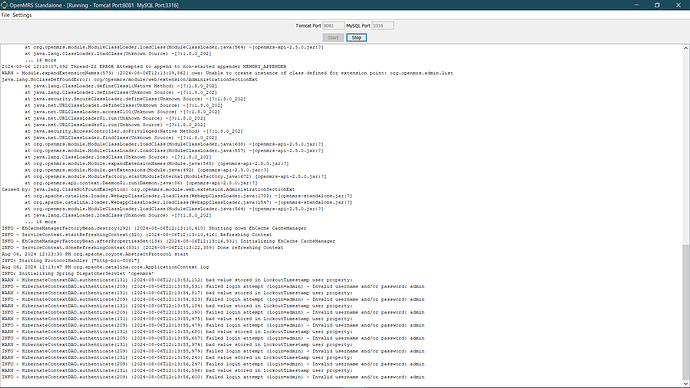690x388 pixels.
Task: Open the File menu
Action: pyautogui.click(x=5, y=15)
